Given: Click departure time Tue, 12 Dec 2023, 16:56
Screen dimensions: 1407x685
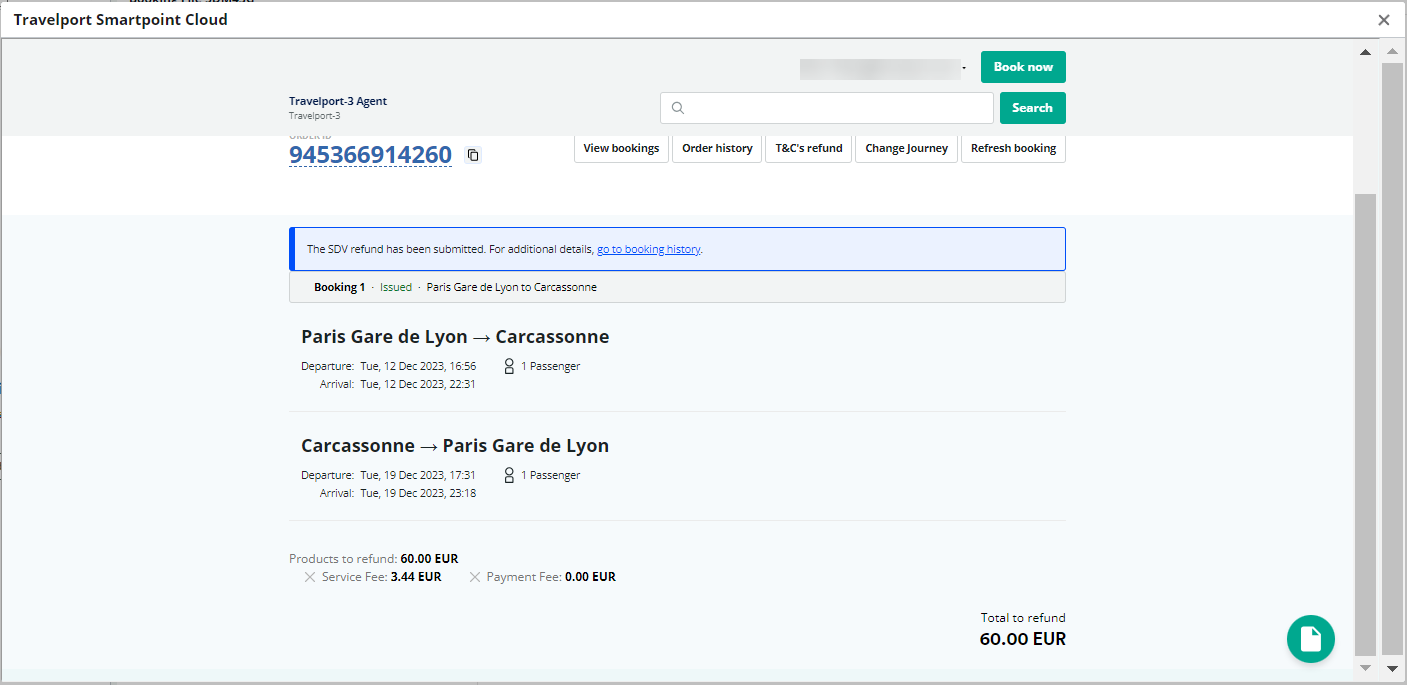Looking at the screenshot, I should 418,366.
